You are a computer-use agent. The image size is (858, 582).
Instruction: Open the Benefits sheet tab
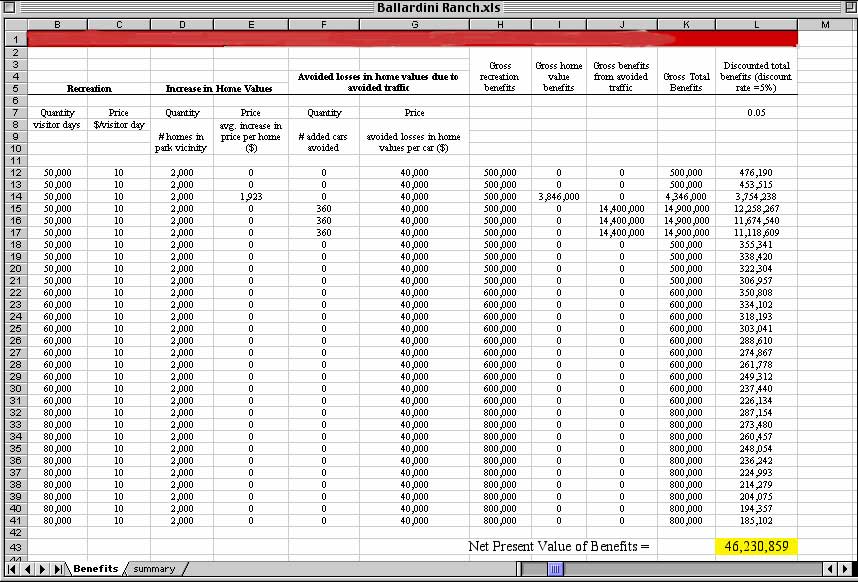pyautogui.click(x=95, y=569)
